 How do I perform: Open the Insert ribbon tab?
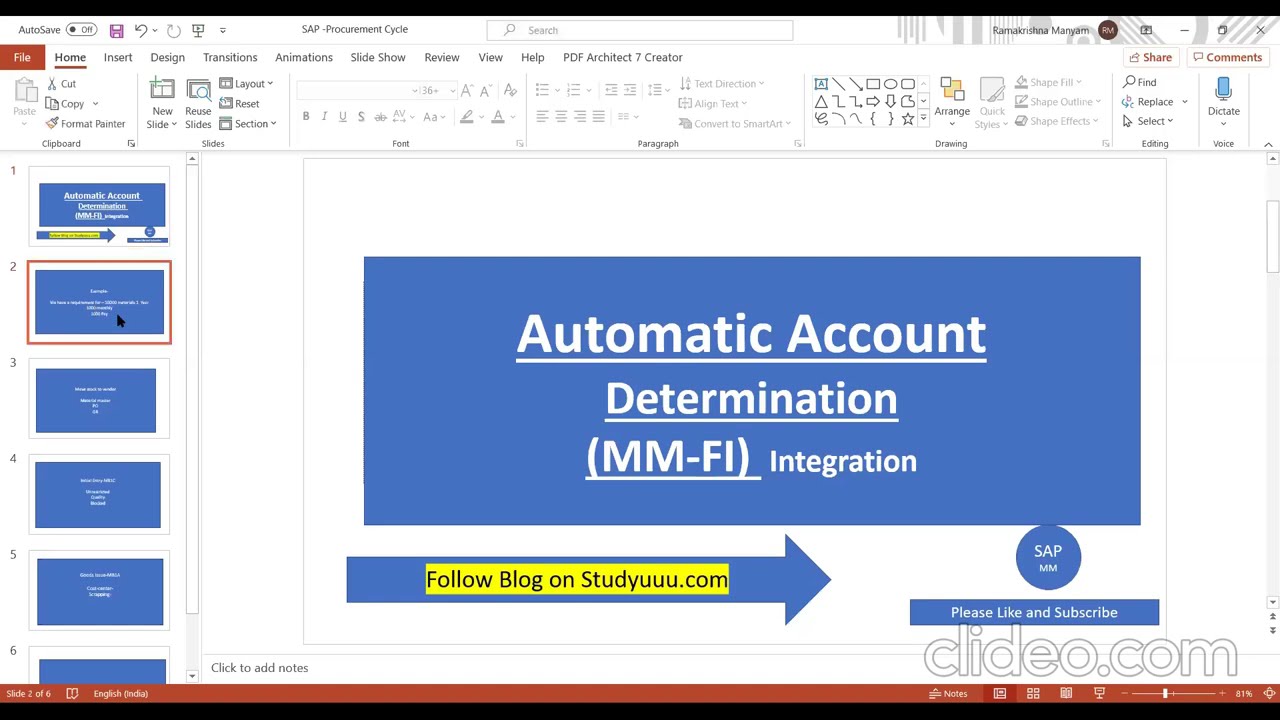pos(118,58)
